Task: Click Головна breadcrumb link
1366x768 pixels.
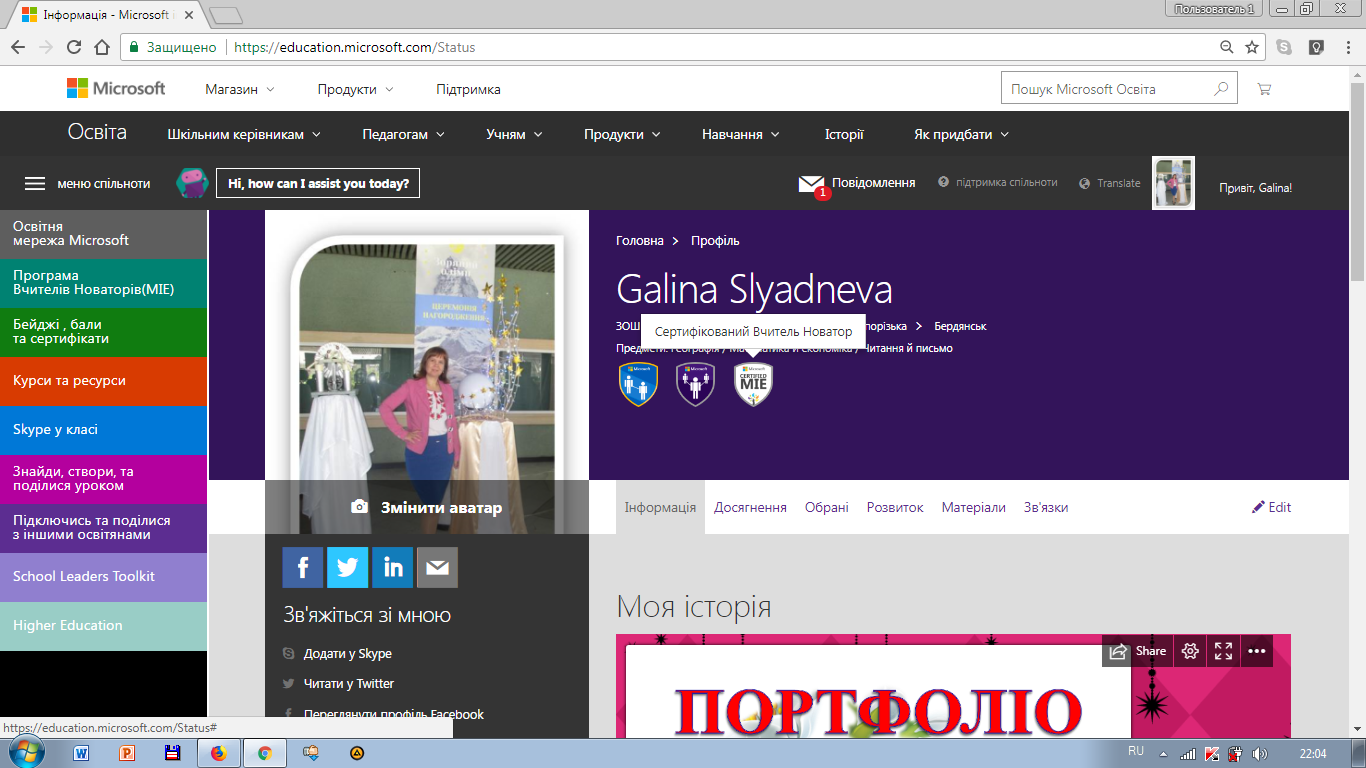Action: point(640,241)
